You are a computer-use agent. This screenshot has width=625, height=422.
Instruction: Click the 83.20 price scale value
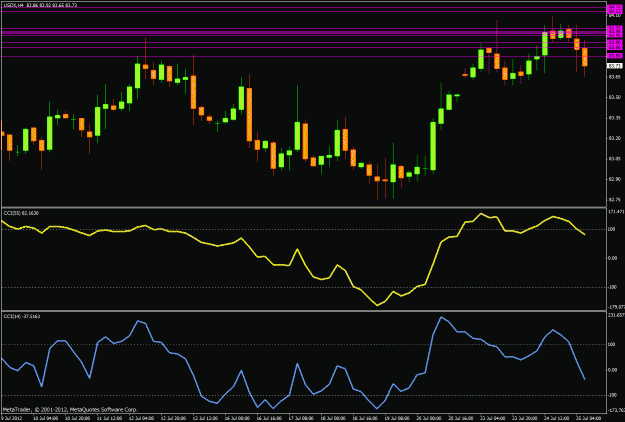614,138
